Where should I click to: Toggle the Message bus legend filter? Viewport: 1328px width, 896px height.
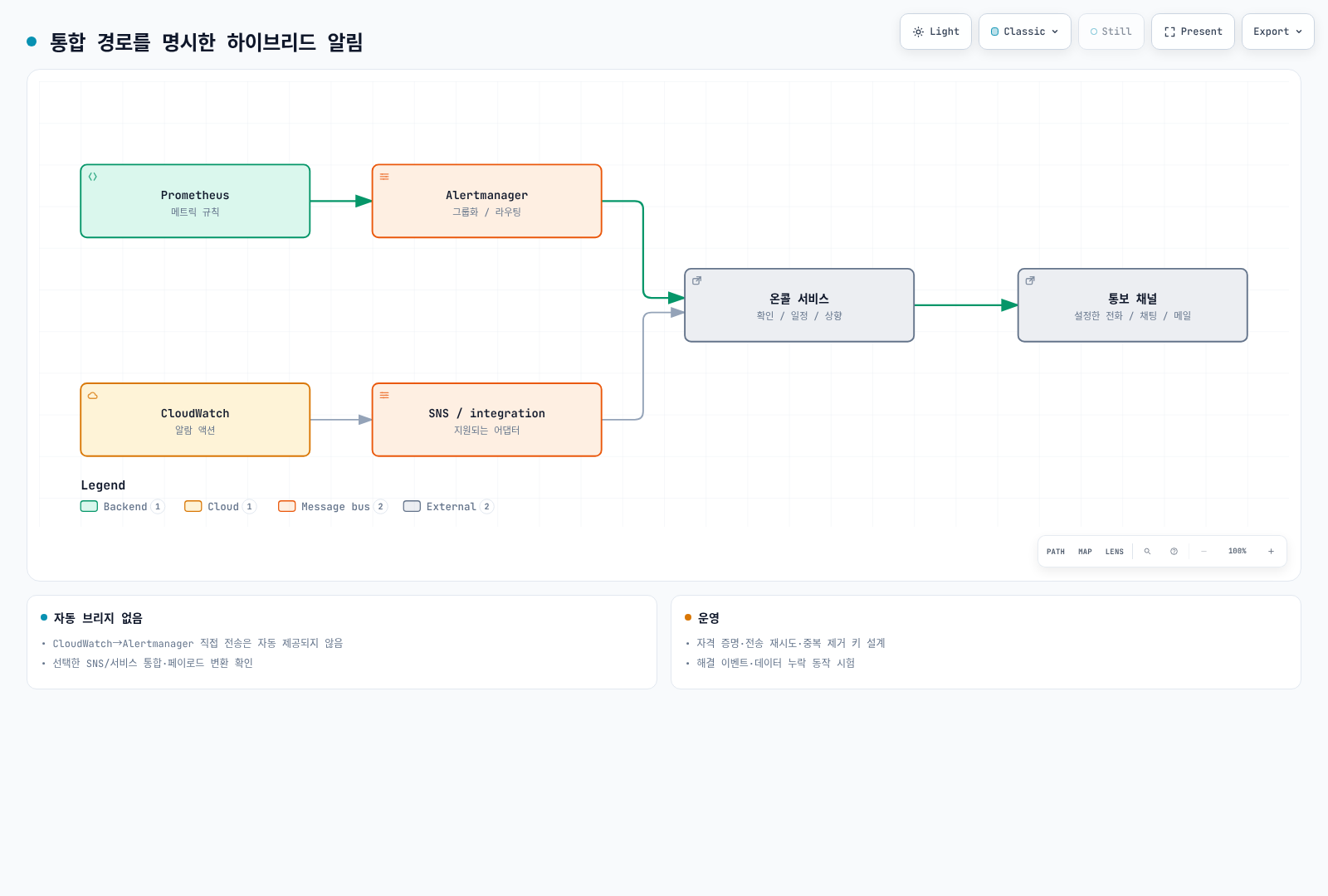(x=333, y=507)
